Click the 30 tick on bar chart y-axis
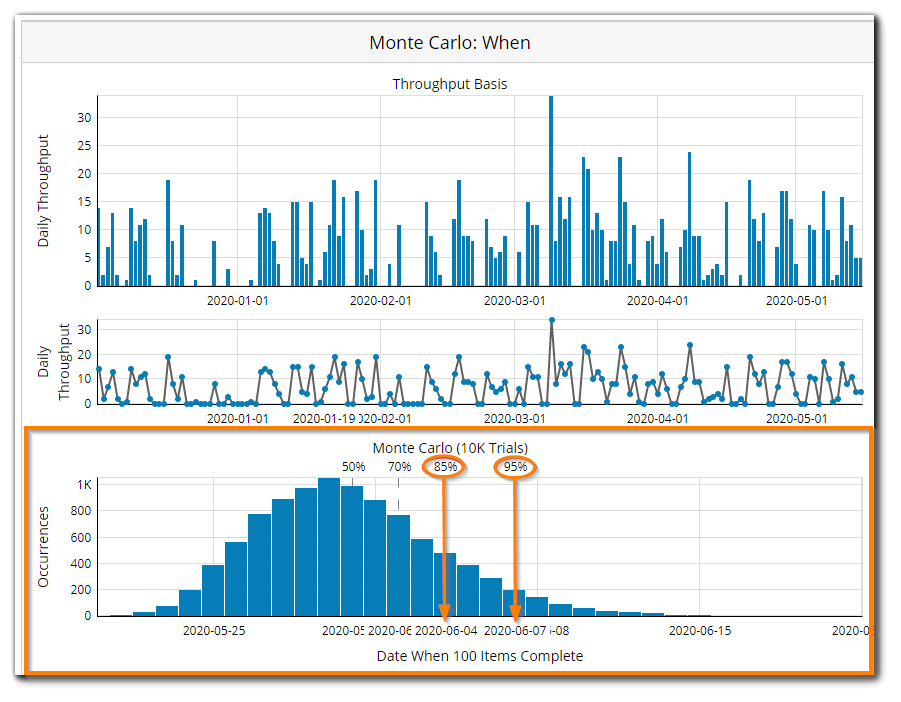The height and width of the screenshot is (702, 901). point(84,117)
